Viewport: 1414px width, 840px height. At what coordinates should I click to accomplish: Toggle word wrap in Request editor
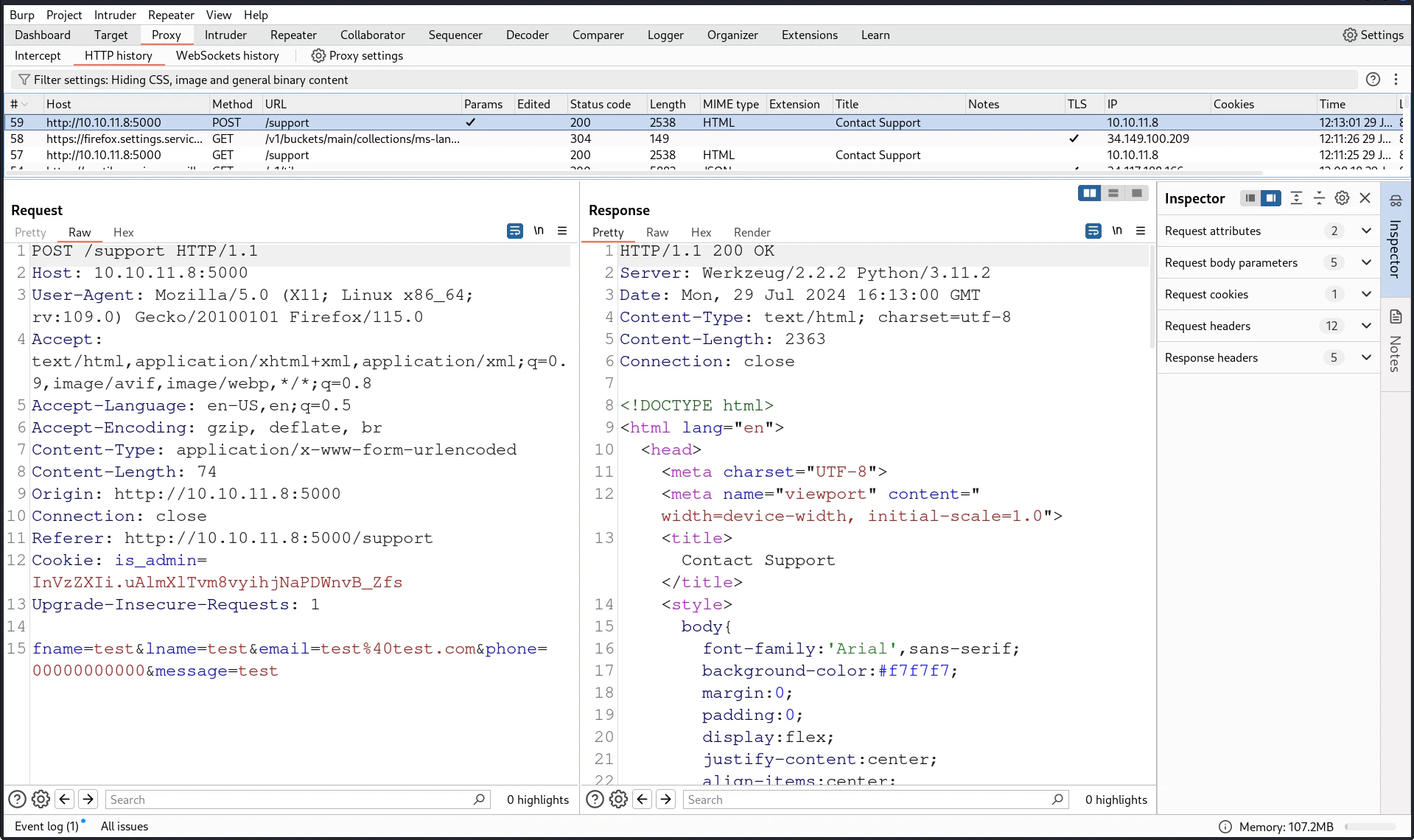(515, 231)
